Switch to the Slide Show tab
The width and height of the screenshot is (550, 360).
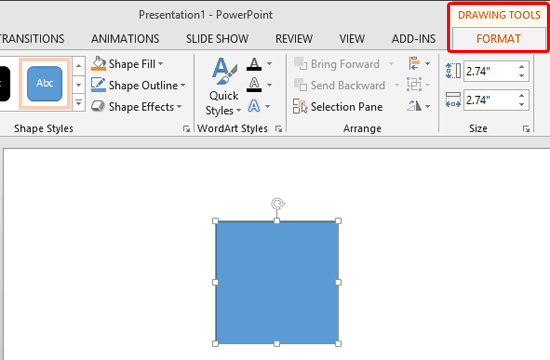tap(217, 39)
